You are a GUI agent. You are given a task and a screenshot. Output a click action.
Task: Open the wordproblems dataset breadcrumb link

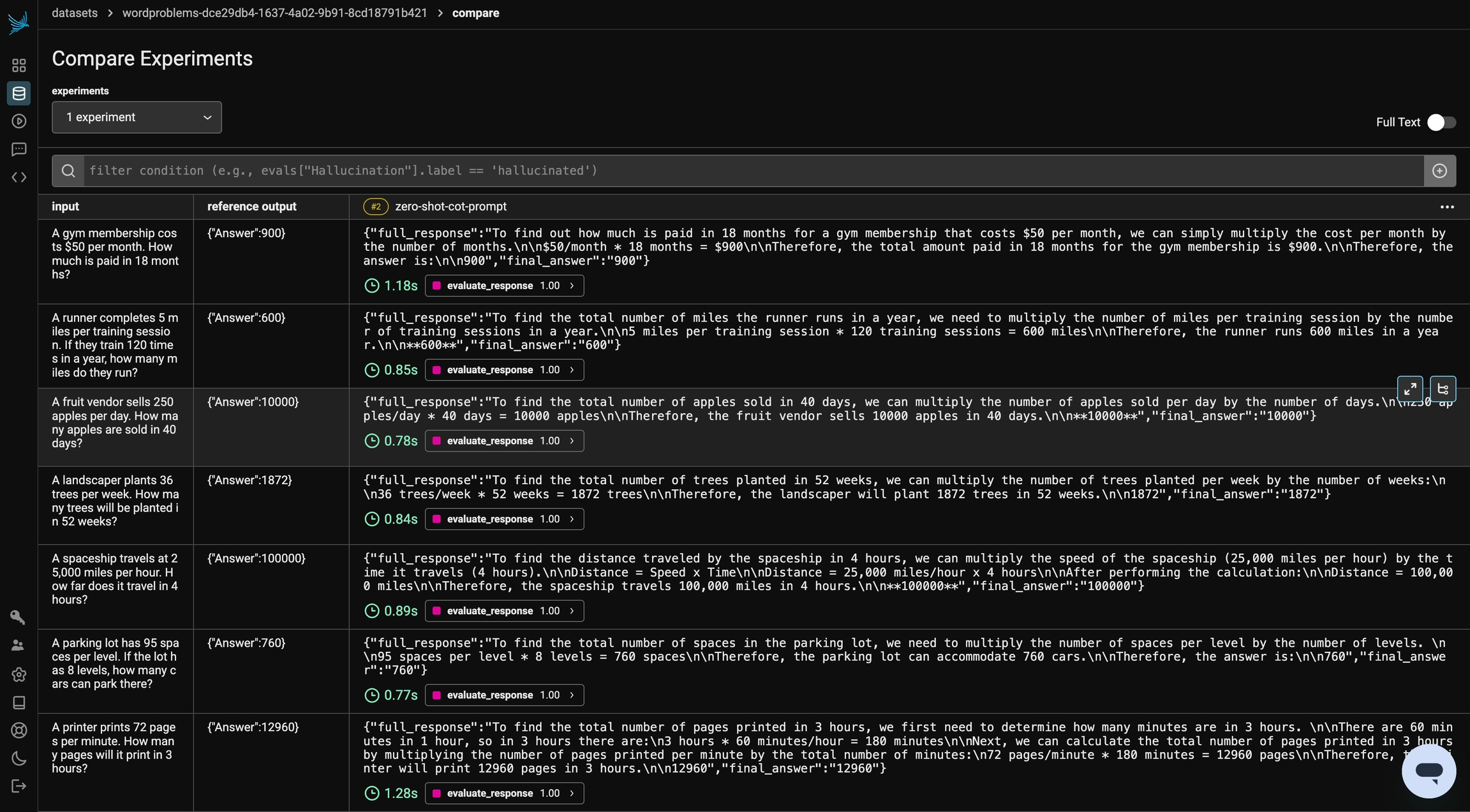[274, 13]
